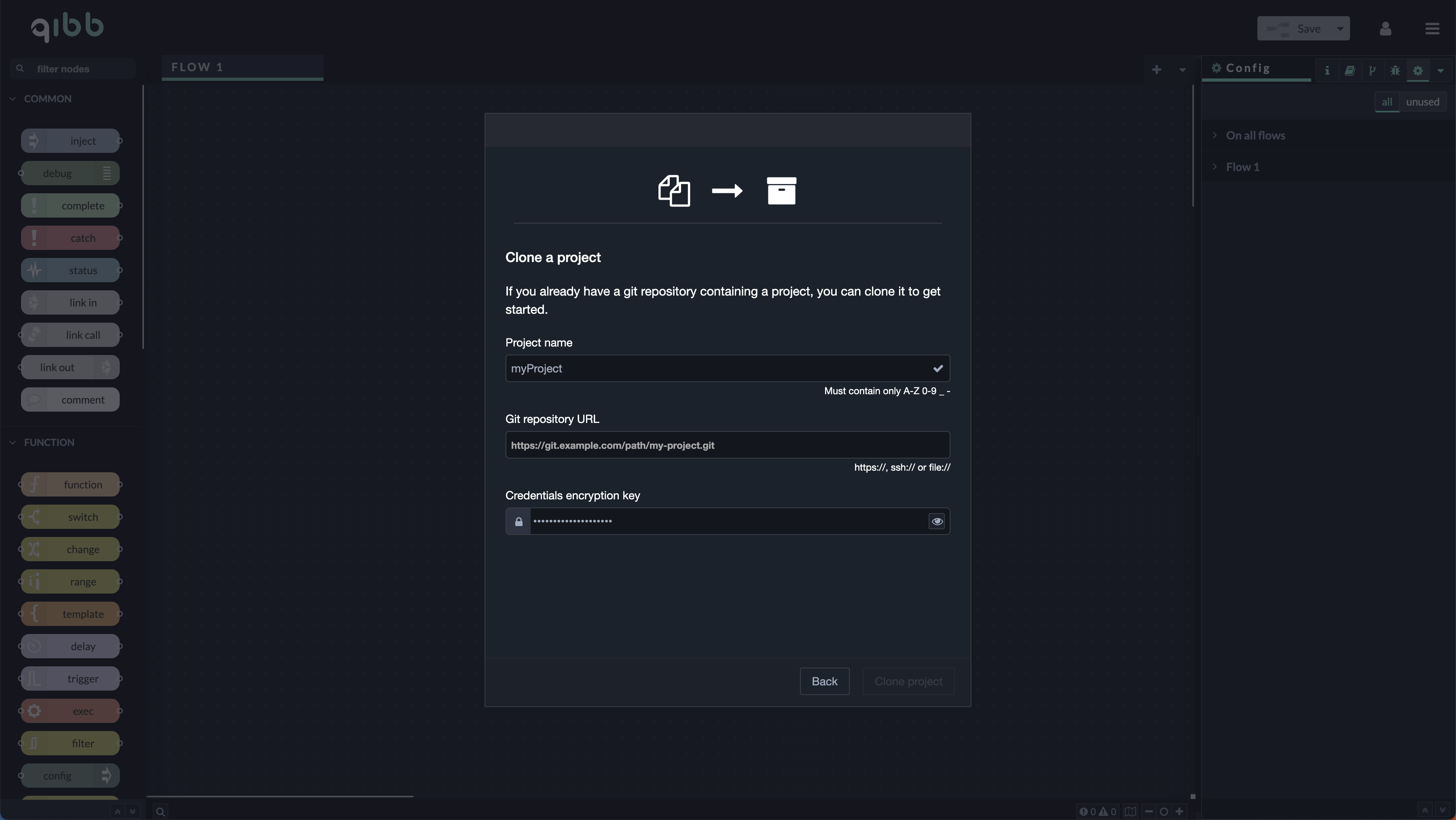1456x820 pixels.
Task: Open the debug messages bug icon
Action: pos(1395,71)
